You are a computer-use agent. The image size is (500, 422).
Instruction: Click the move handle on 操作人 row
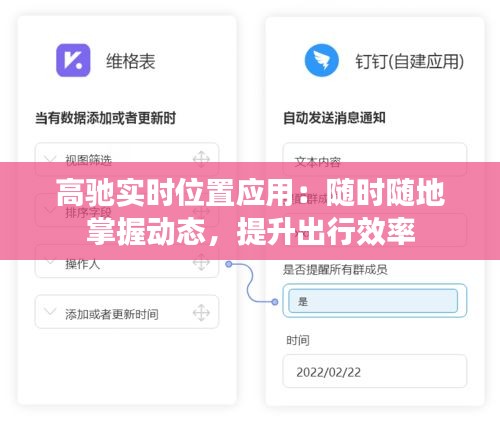click(201, 262)
